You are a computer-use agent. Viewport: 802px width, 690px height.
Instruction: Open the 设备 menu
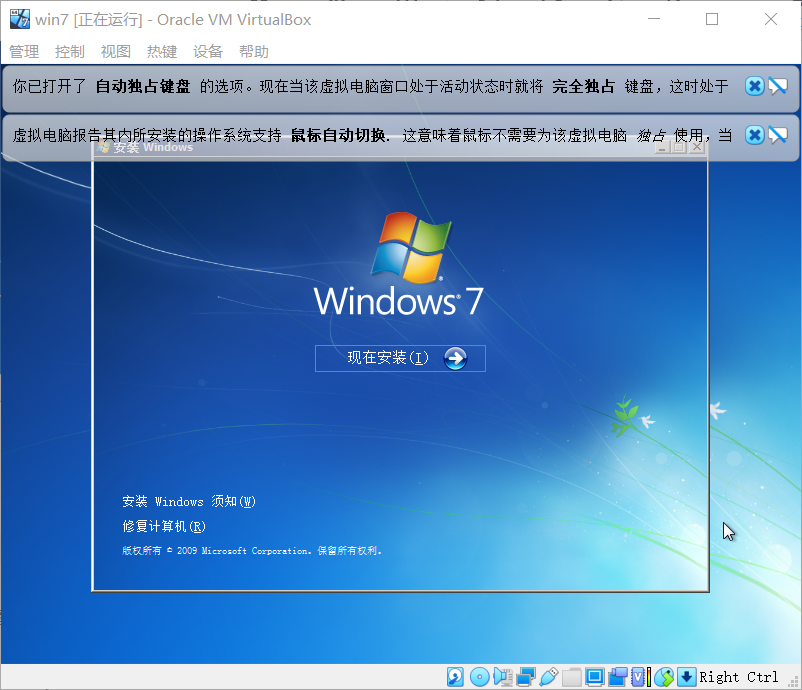tap(207, 51)
